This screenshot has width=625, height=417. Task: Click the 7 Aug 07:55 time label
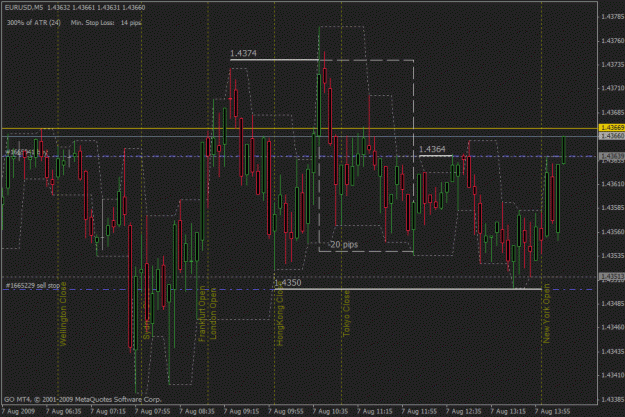coord(152,411)
